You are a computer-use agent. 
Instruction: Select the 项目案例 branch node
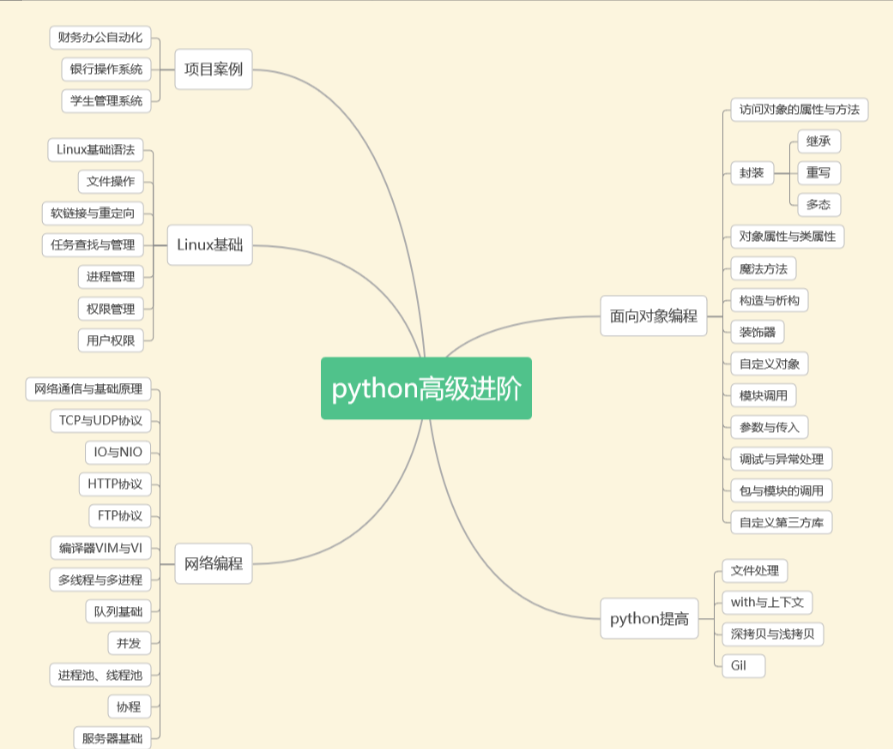[214, 69]
